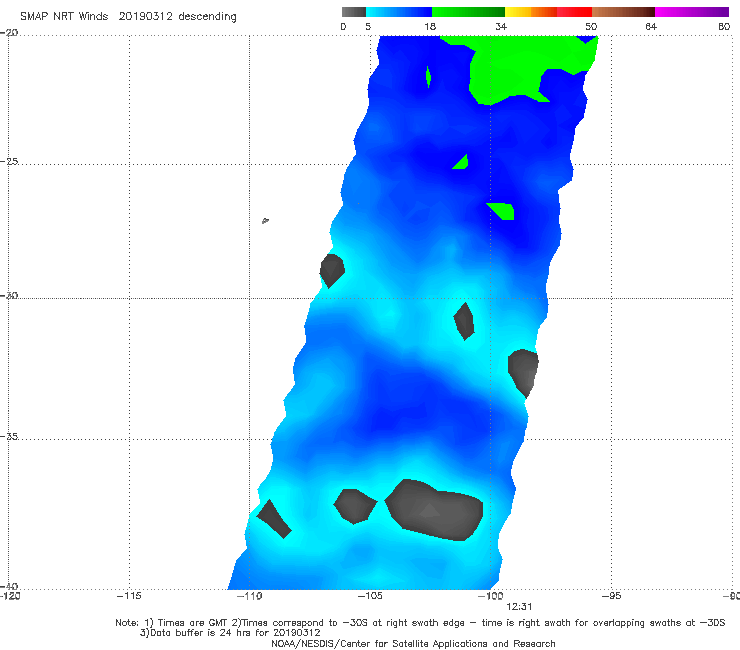The width and height of the screenshot is (740, 650).
Task: Click the color scale label '34'
Action: click(501, 27)
